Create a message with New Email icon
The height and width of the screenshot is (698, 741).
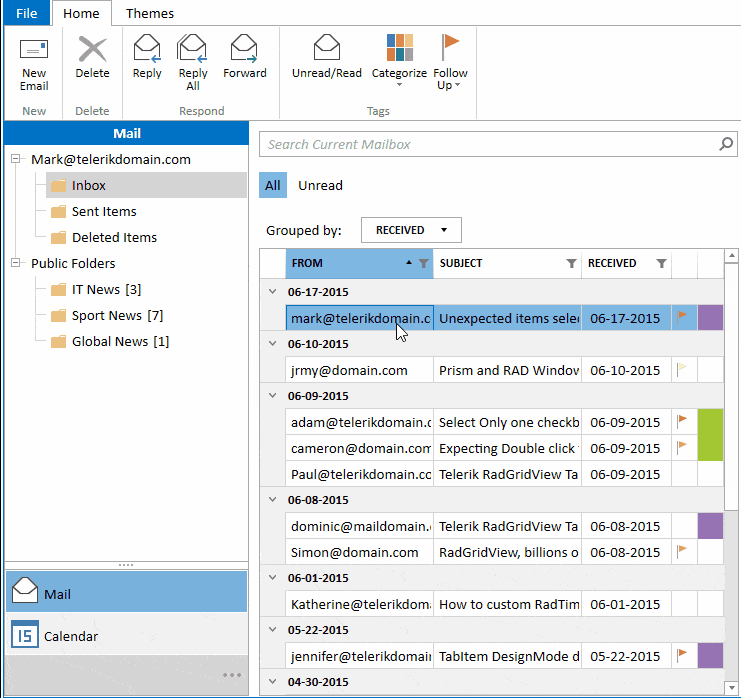pos(34,49)
